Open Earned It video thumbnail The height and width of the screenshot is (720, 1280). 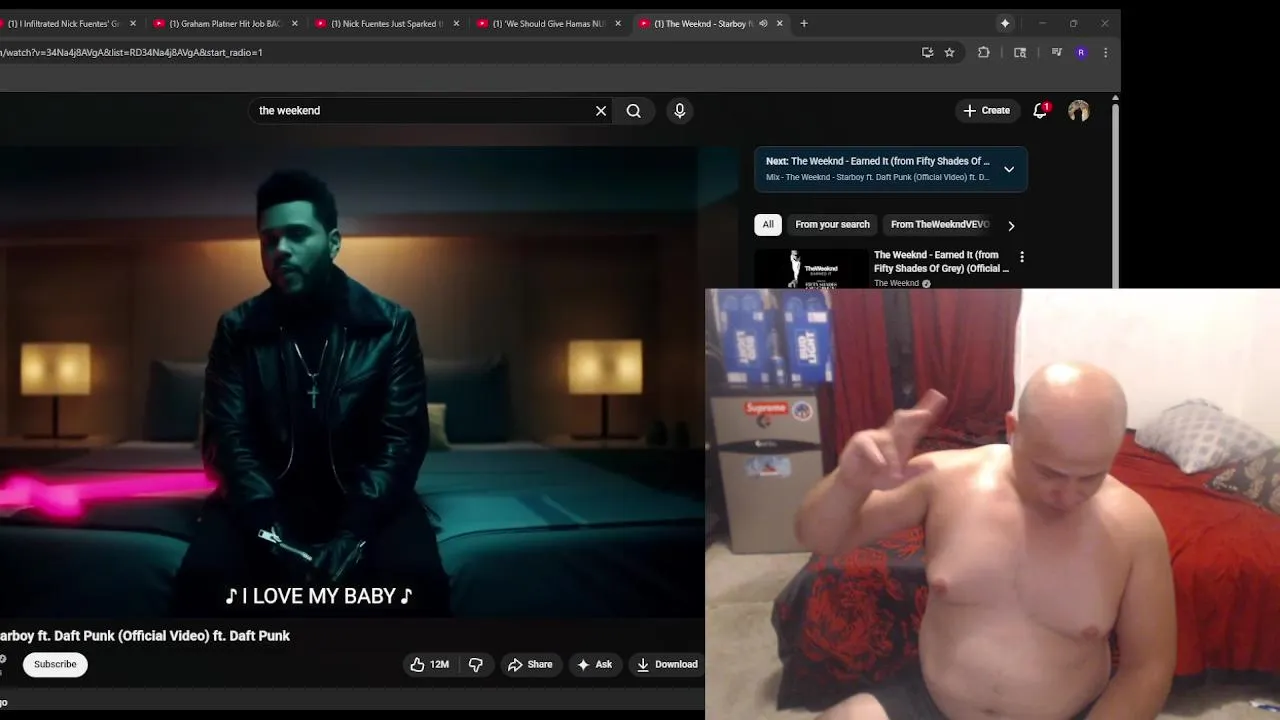(x=811, y=269)
